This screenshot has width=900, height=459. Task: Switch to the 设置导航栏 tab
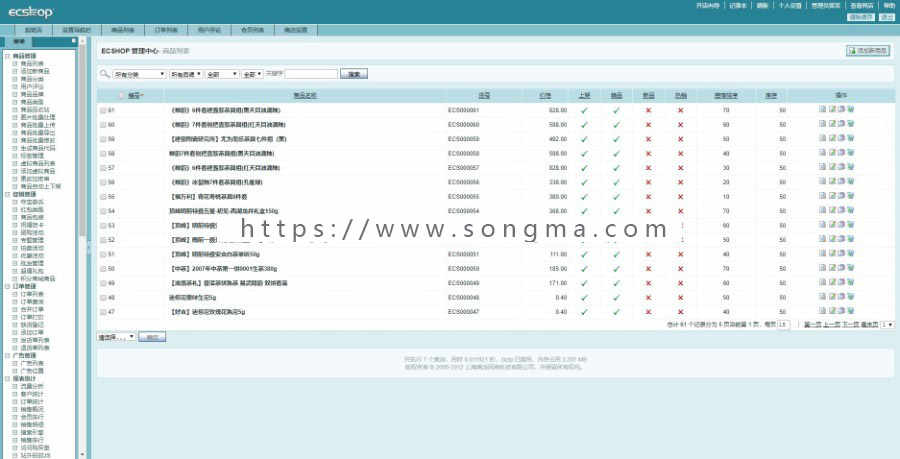77,30
